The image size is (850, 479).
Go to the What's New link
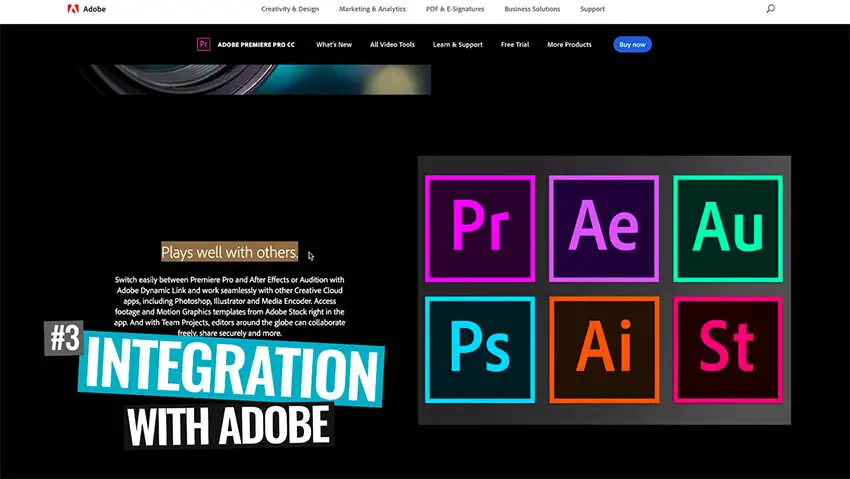click(x=334, y=44)
